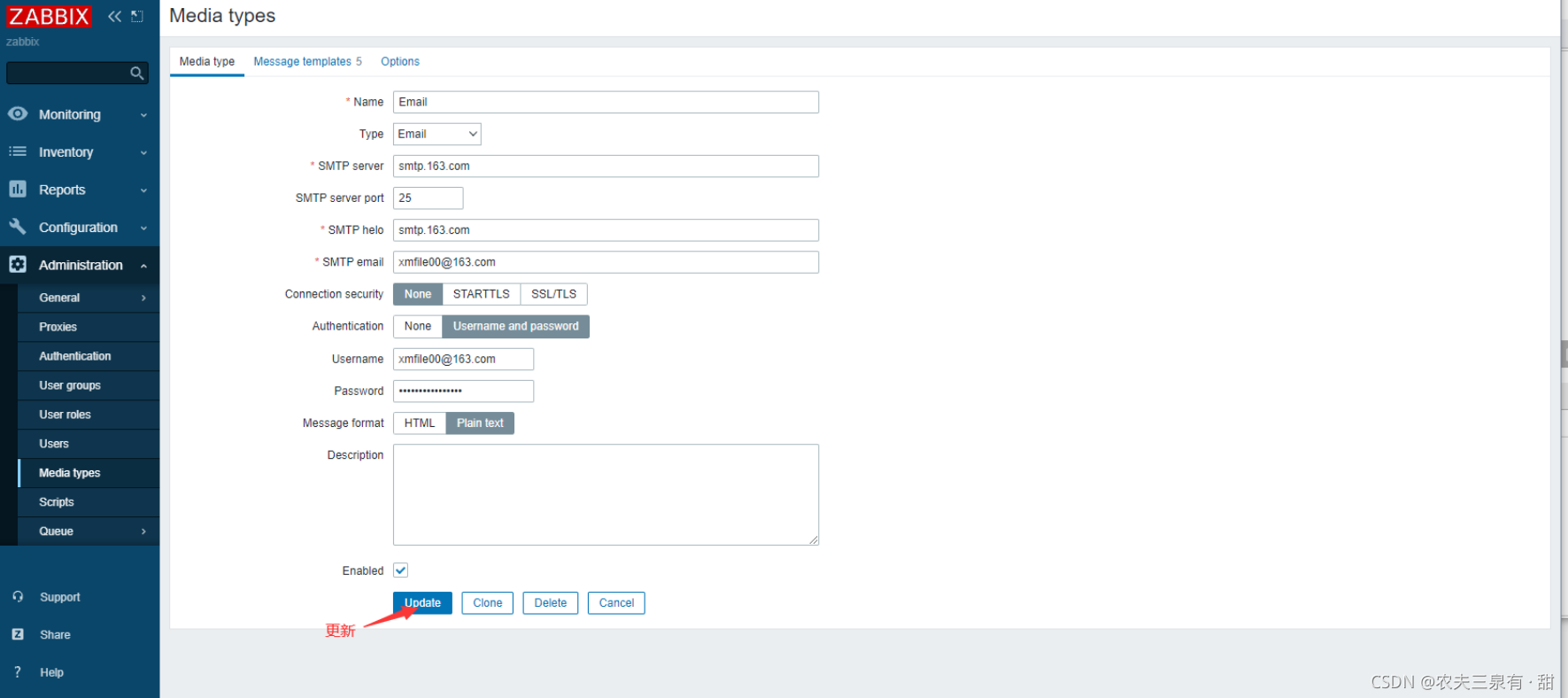Viewport: 1568px width, 698px height.
Task: Focus the Username field
Action: tap(464, 359)
